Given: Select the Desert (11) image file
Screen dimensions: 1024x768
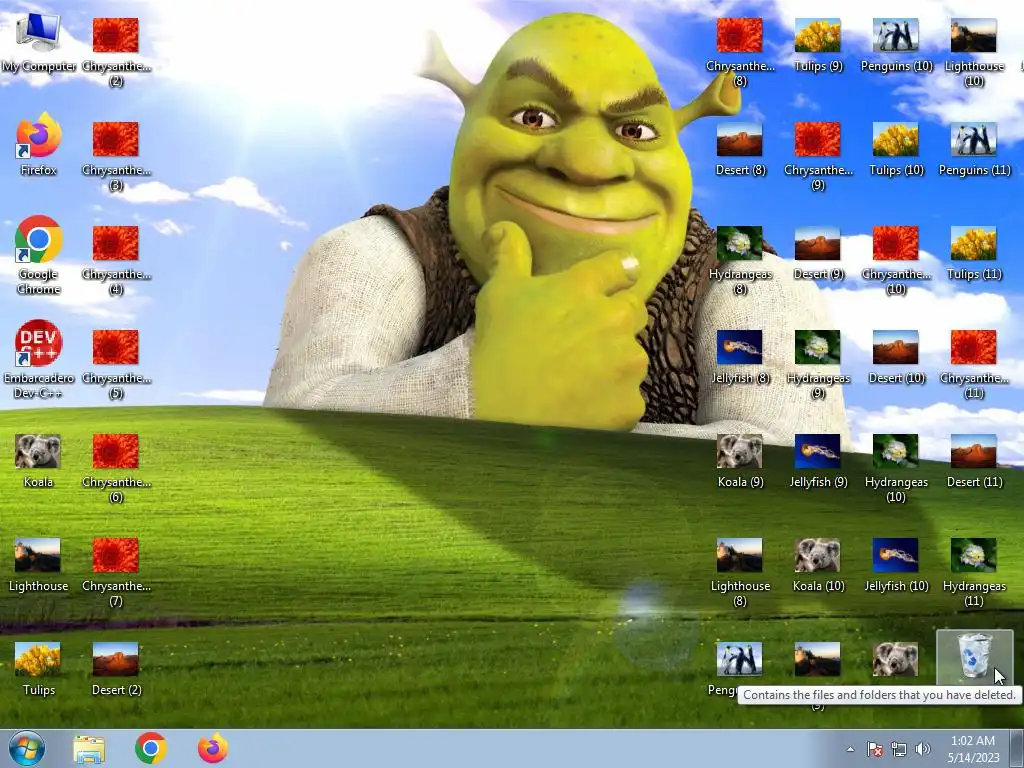Looking at the screenshot, I should 974,460.
